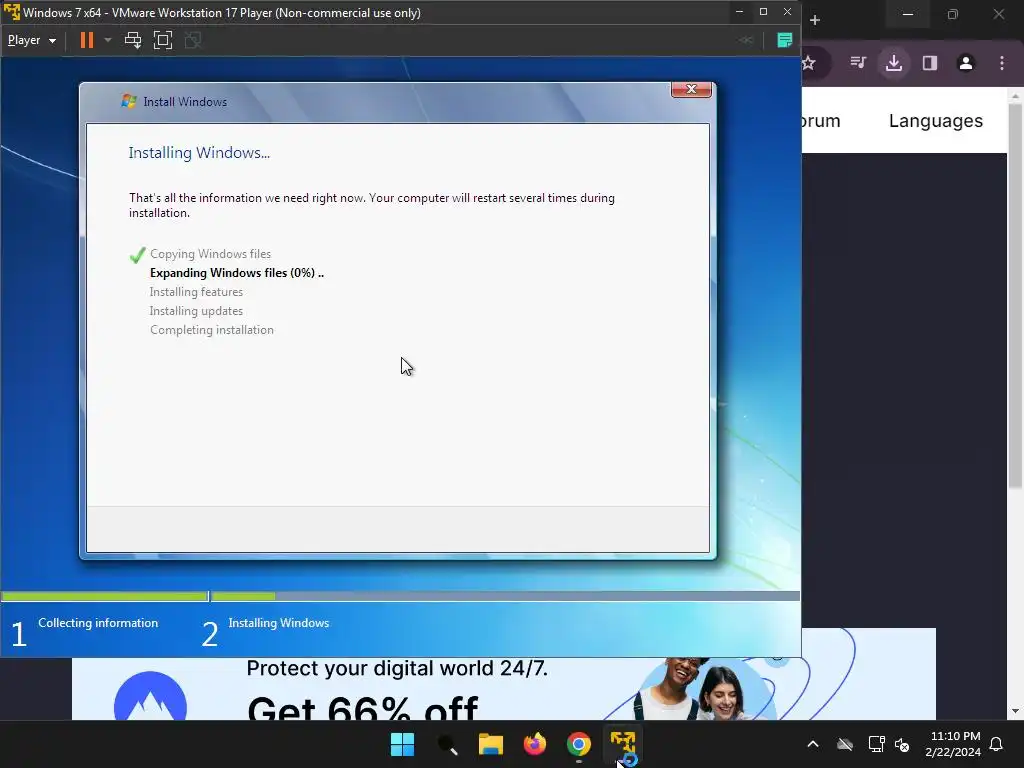Open the green notes icon in VMware toolbar
Image resolution: width=1024 pixels, height=768 pixels.
784,40
